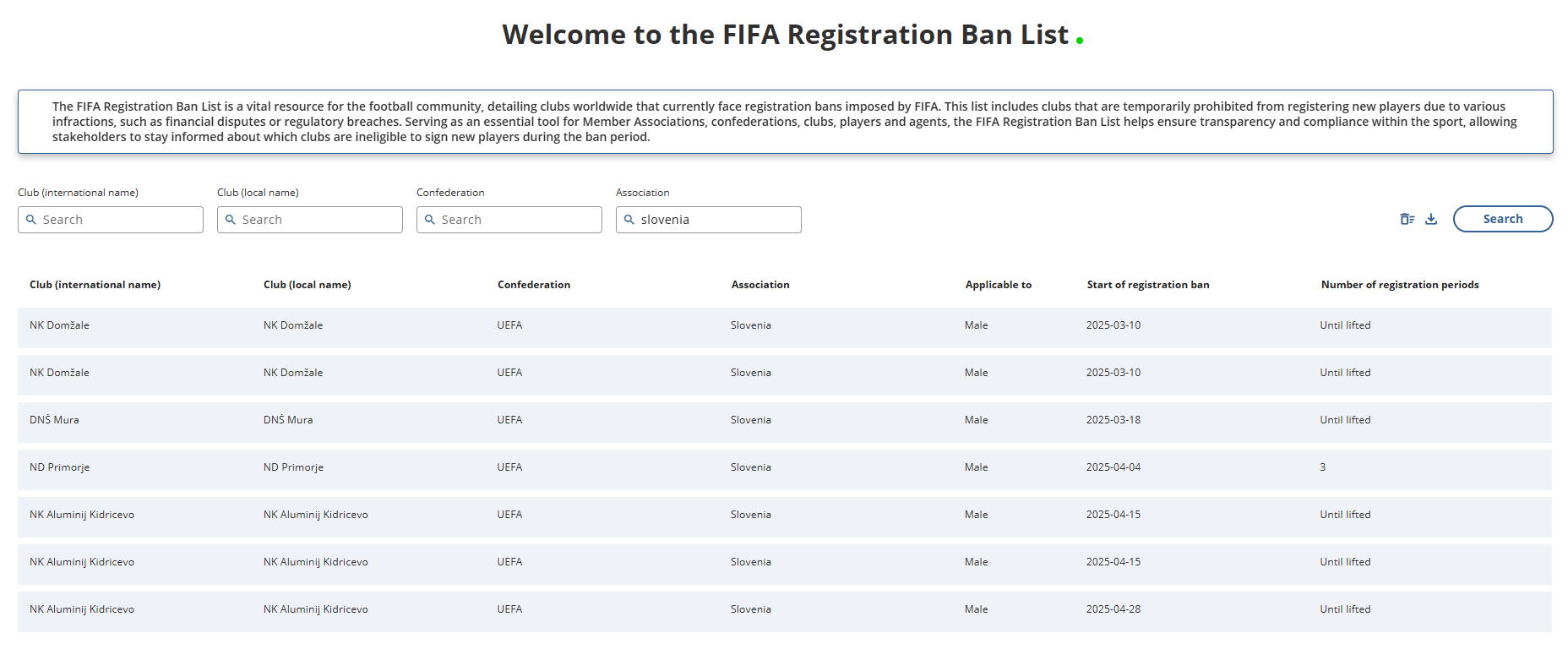This screenshot has height=655, width=1568.
Task: Click Male in the DNŠ Mura row
Action: tap(976, 420)
